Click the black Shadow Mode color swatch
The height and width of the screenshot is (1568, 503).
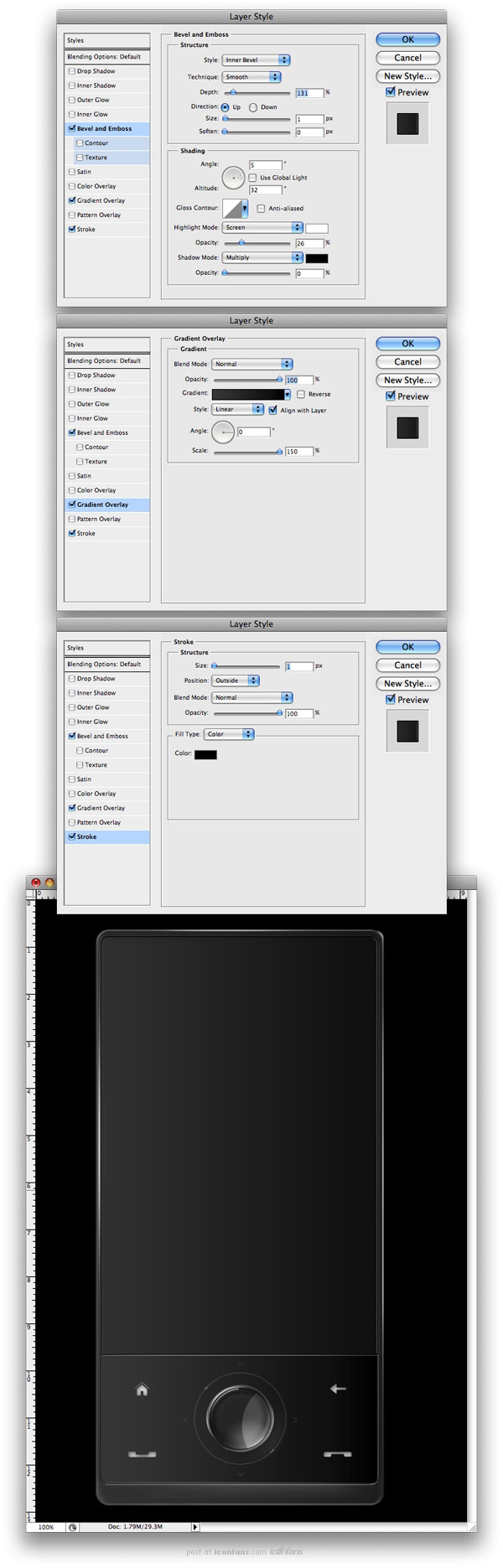(x=317, y=258)
